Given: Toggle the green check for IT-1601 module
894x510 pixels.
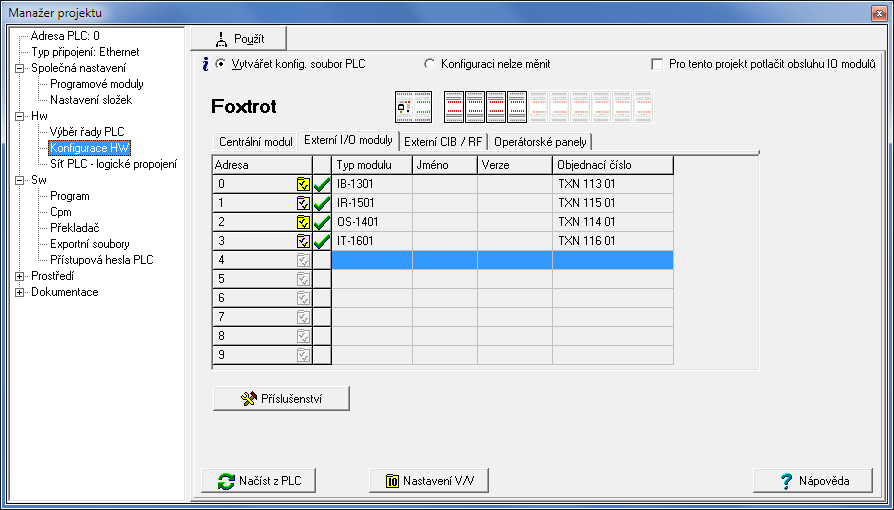Looking at the screenshot, I should click(x=322, y=241).
